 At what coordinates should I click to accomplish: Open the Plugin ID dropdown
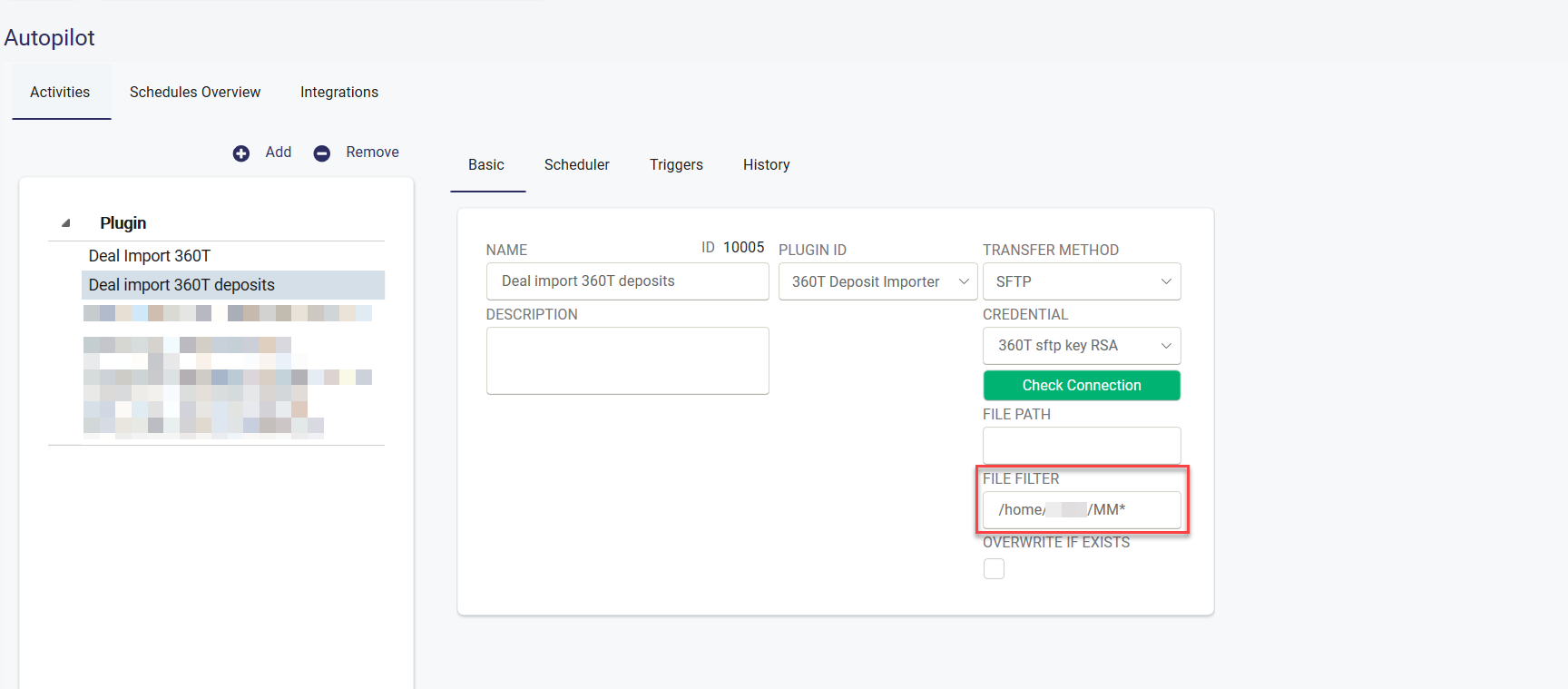tap(877, 281)
